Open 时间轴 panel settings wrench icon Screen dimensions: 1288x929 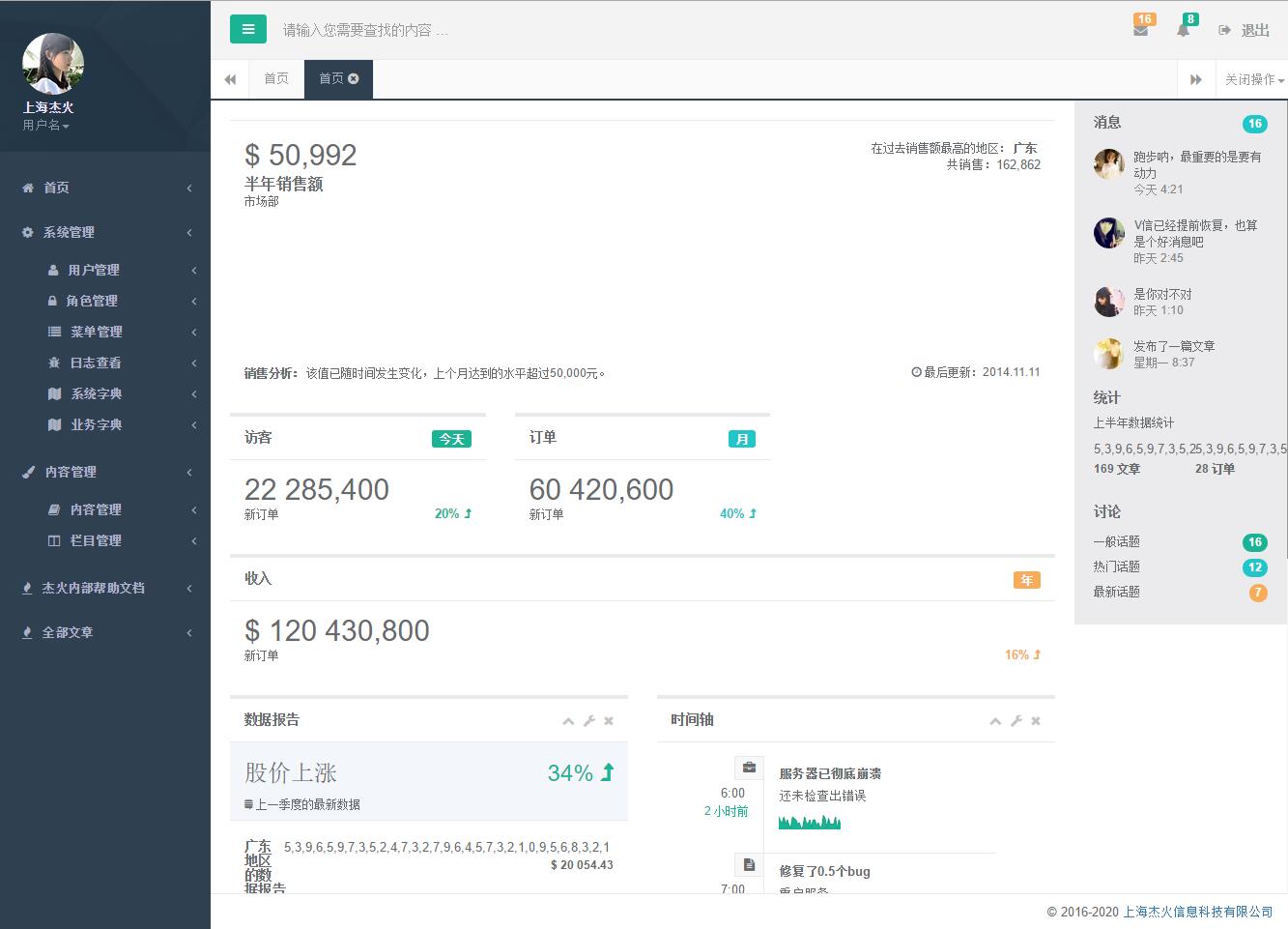coord(1016,721)
